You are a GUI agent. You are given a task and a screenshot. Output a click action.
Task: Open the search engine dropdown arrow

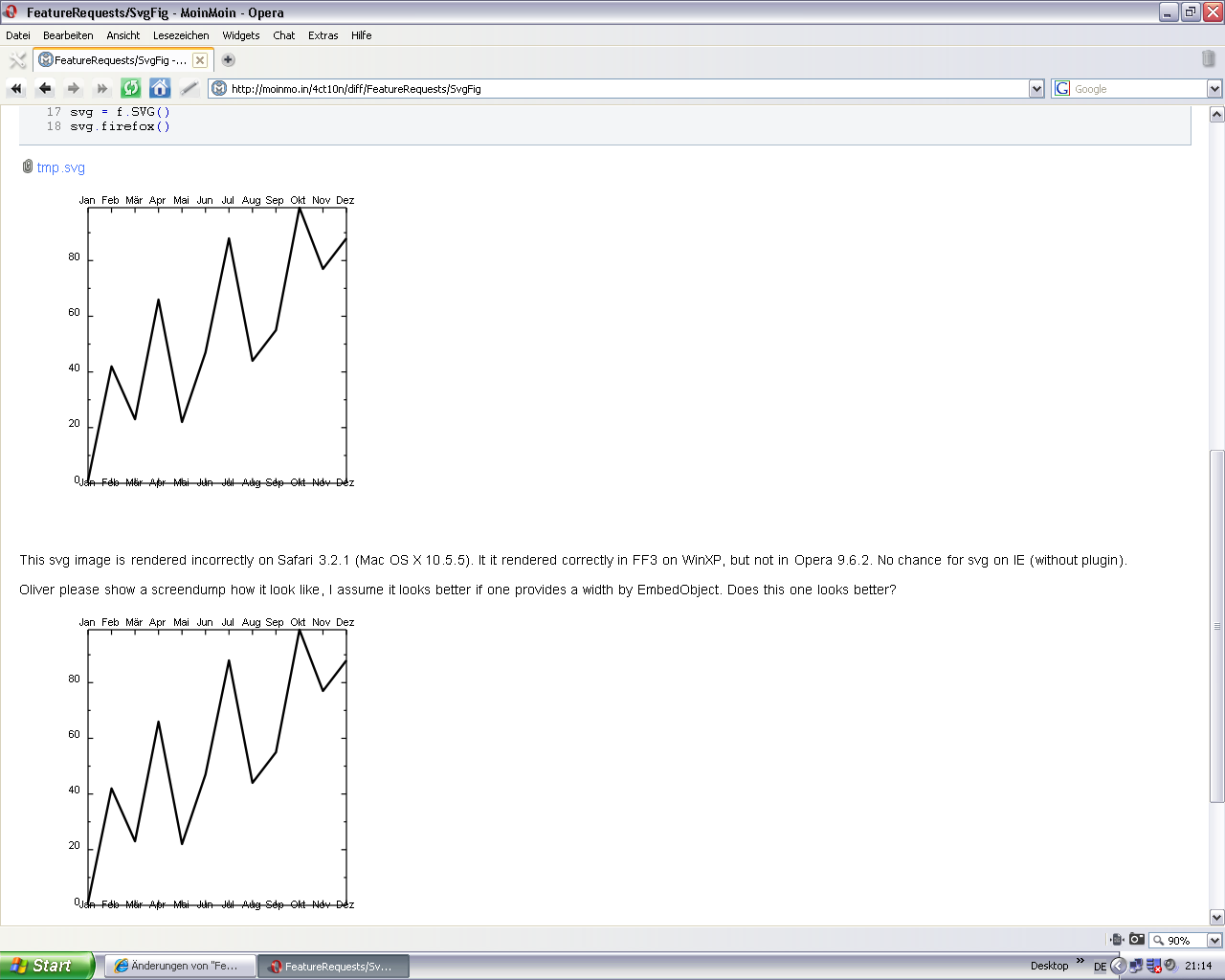[1214, 89]
